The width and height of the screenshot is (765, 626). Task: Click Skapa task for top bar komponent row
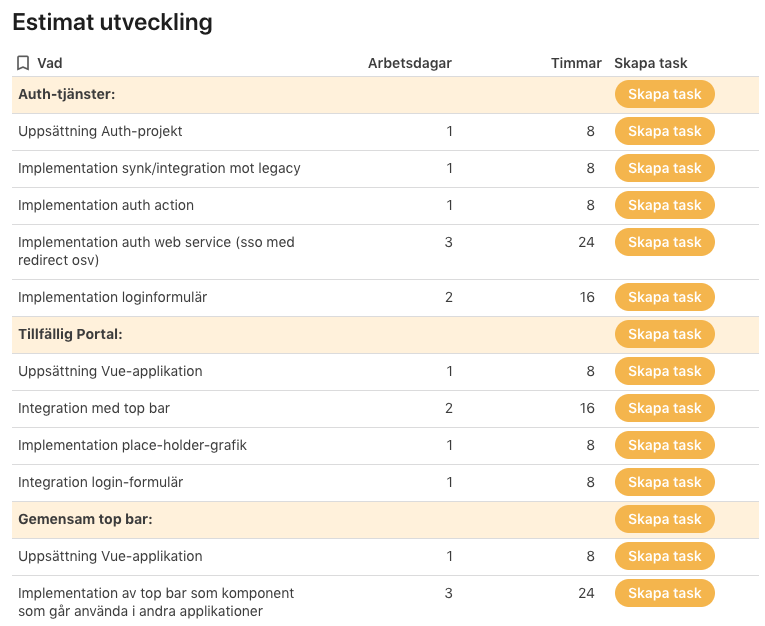pos(664,593)
